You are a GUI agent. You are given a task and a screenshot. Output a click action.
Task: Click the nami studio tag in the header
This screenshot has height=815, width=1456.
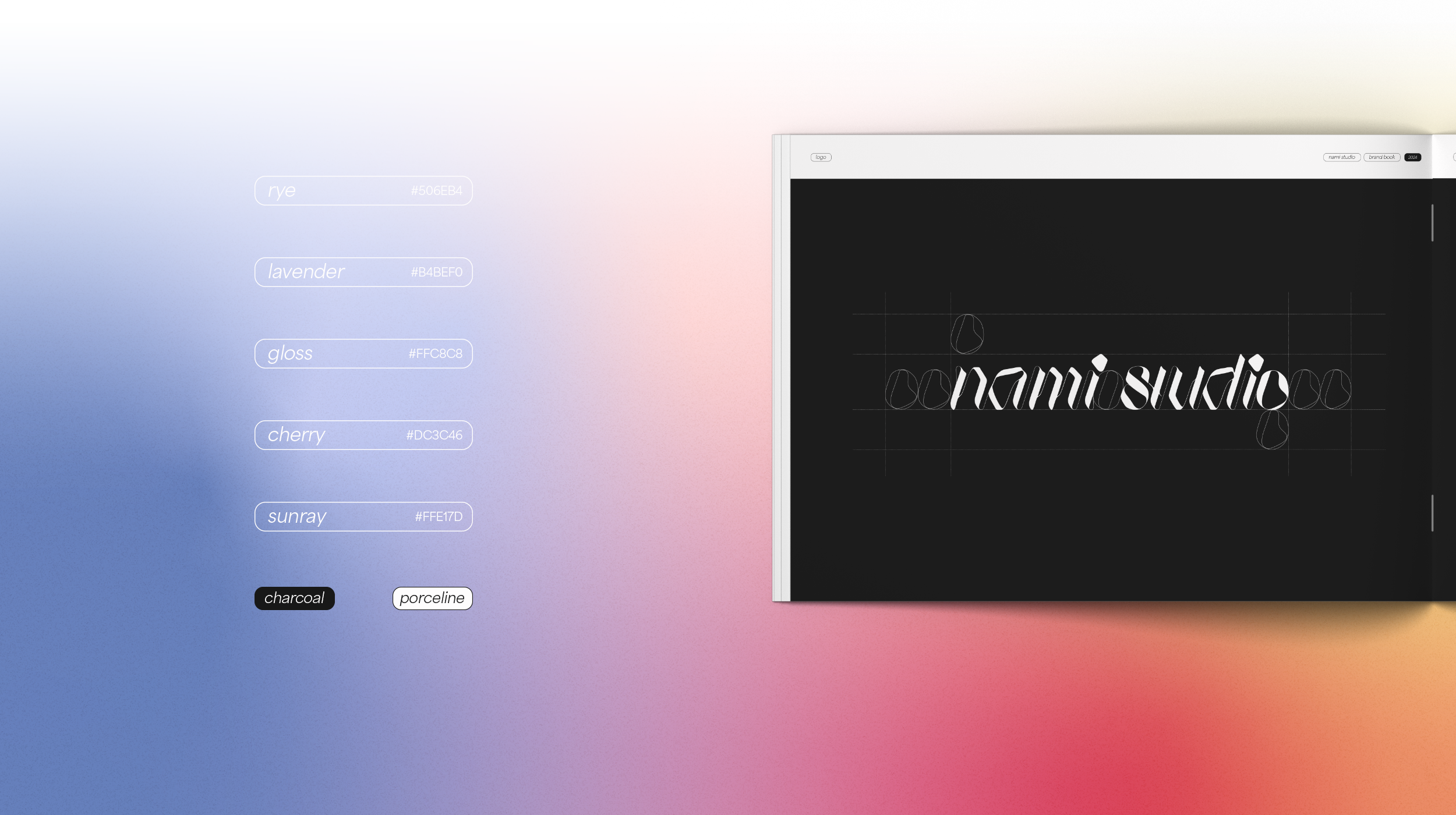[1344, 157]
